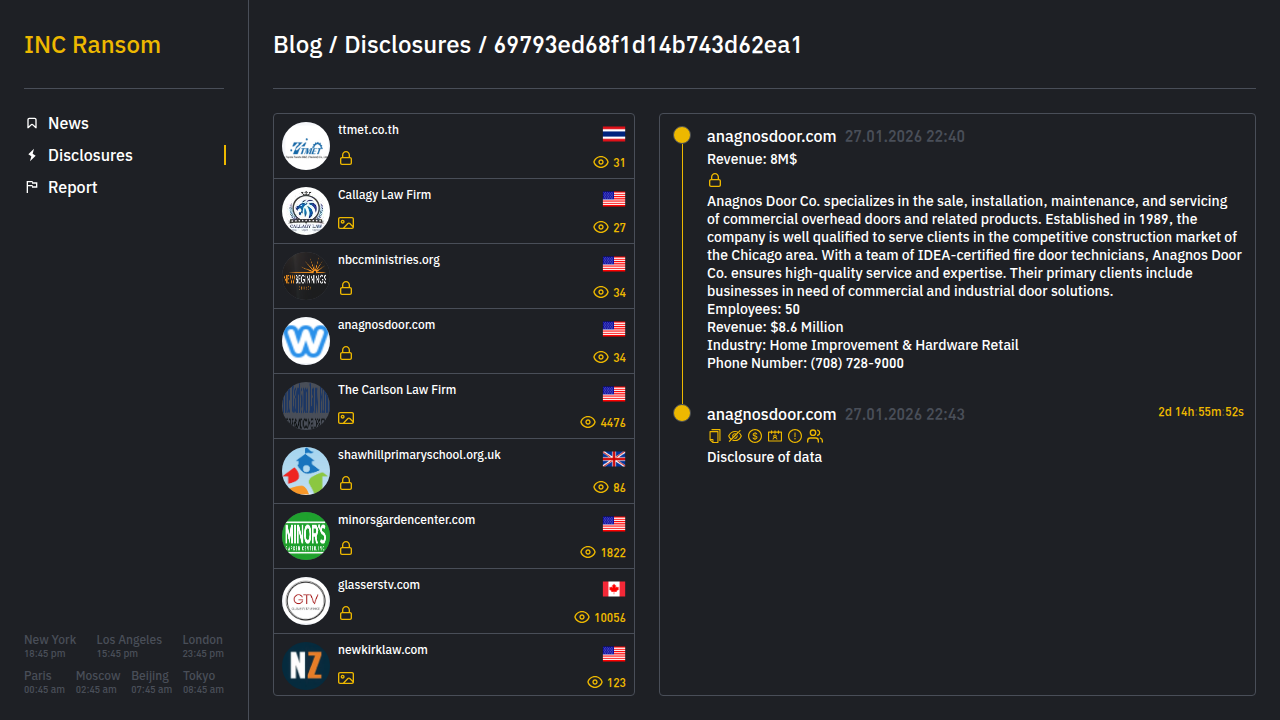Open the News menu item
Screen dimensions: 1280x720
click(68, 123)
